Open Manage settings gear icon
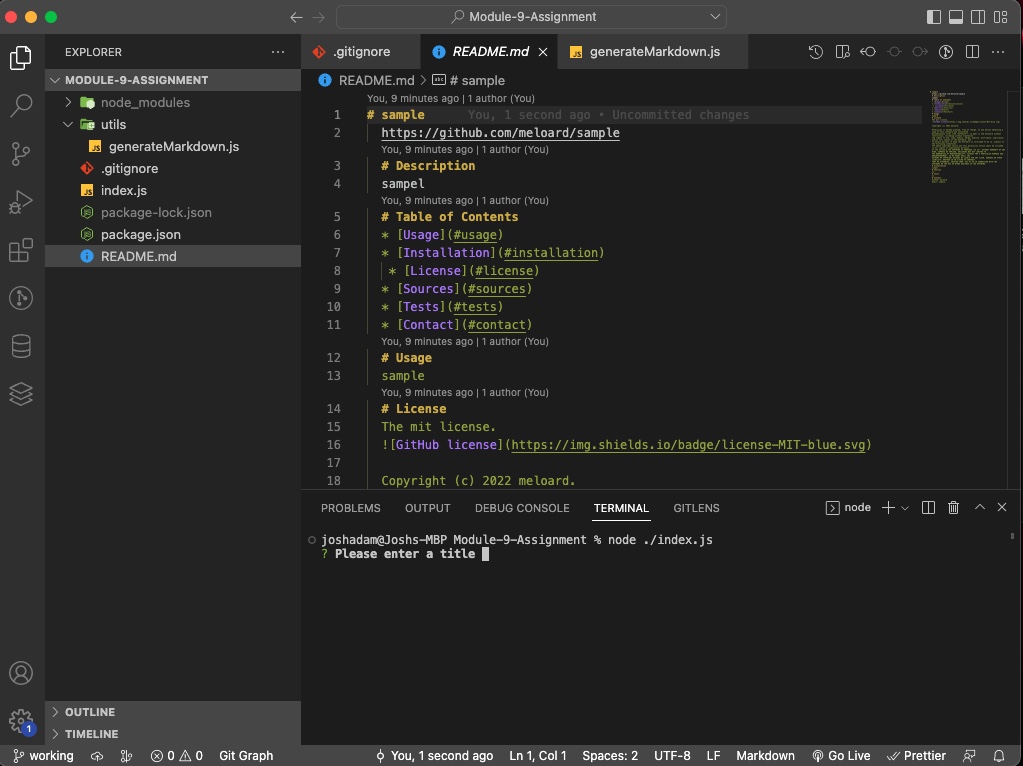1023x766 pixels. click(x=21, y=721)
